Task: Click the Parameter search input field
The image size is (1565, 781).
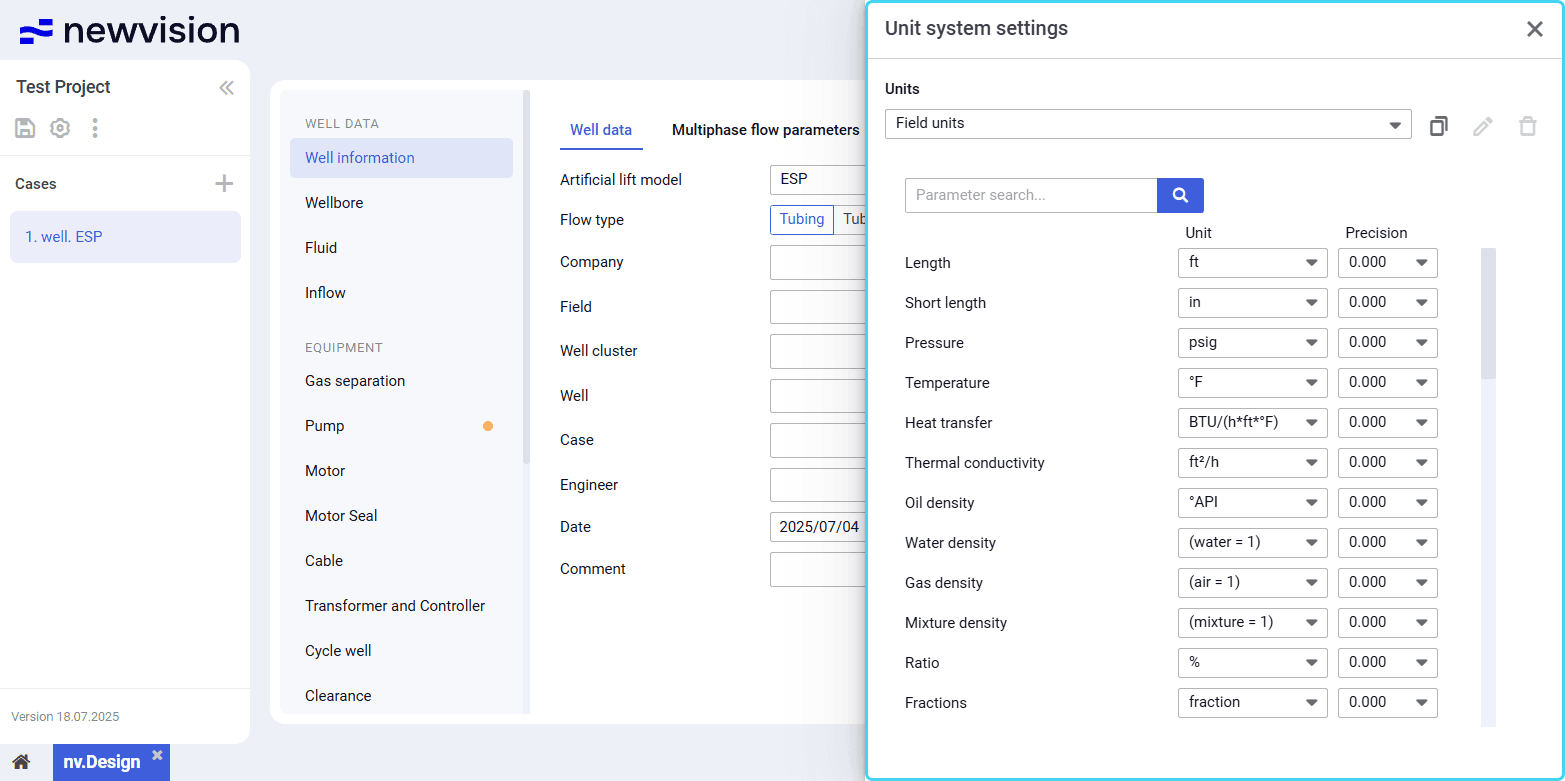Action: [1030, 195]
